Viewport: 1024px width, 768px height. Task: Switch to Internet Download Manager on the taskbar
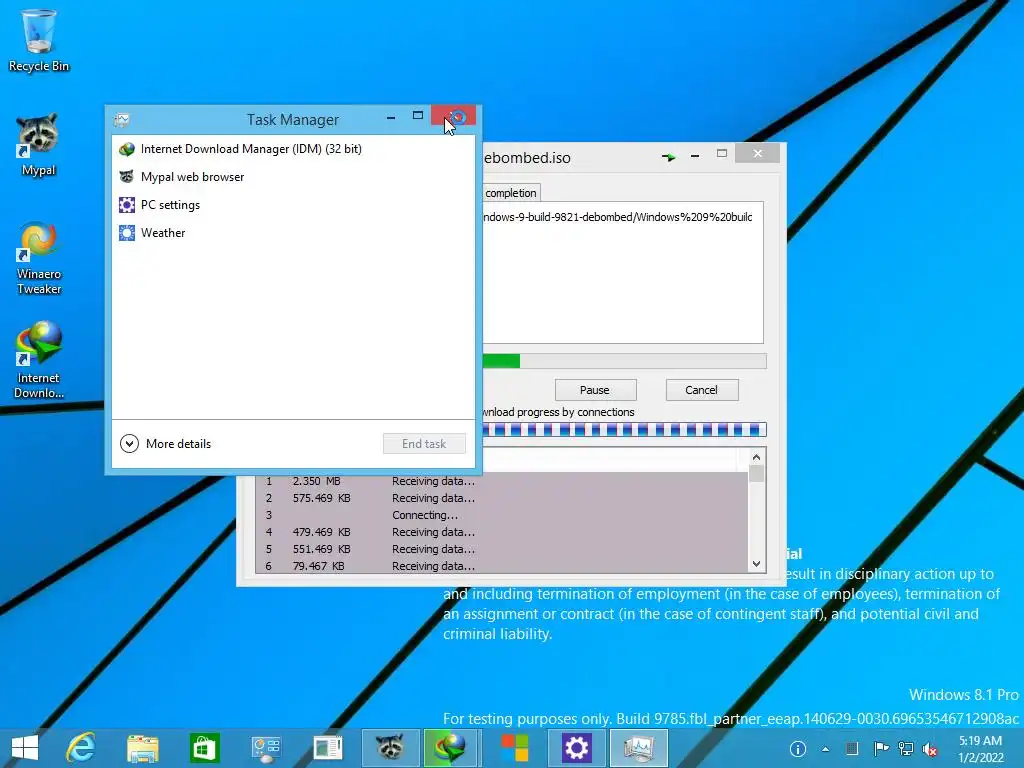(451, 748)
